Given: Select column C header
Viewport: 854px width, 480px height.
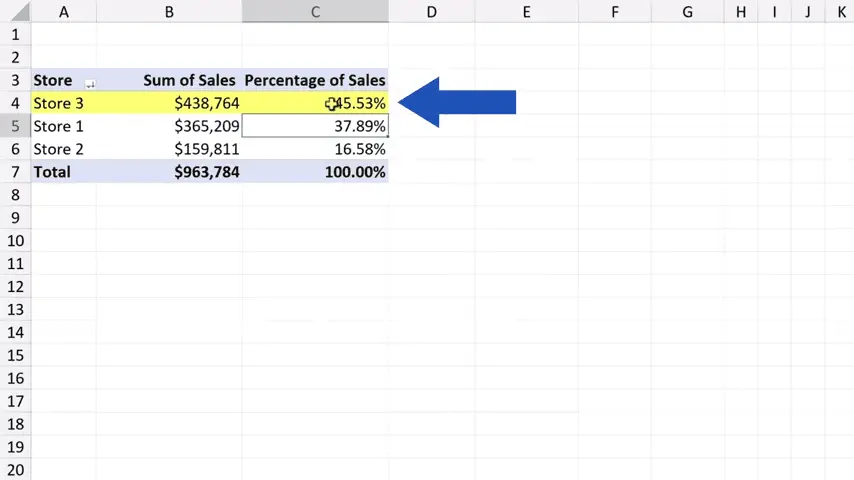Looking at the screenshot, I should (x=315, y=12).
